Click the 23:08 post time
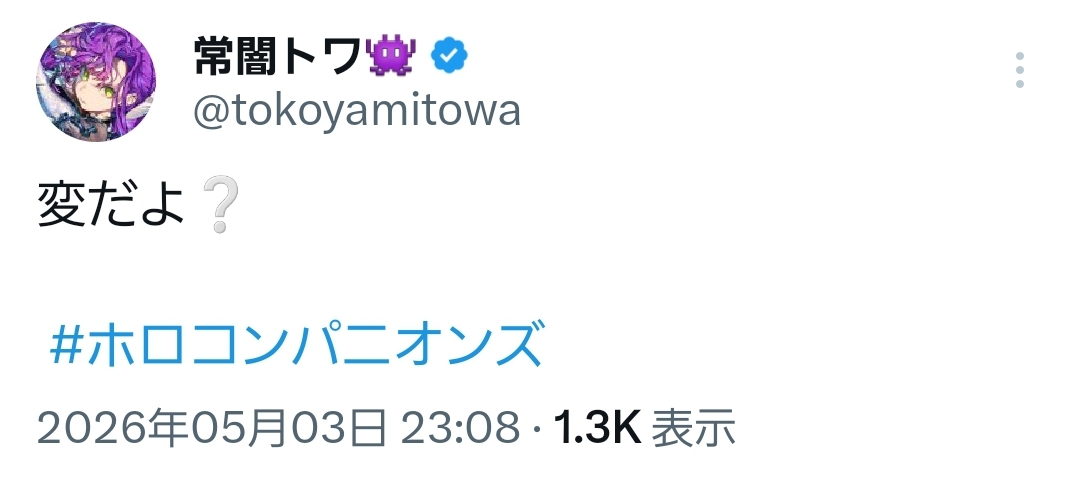 (x=460, y=428)
